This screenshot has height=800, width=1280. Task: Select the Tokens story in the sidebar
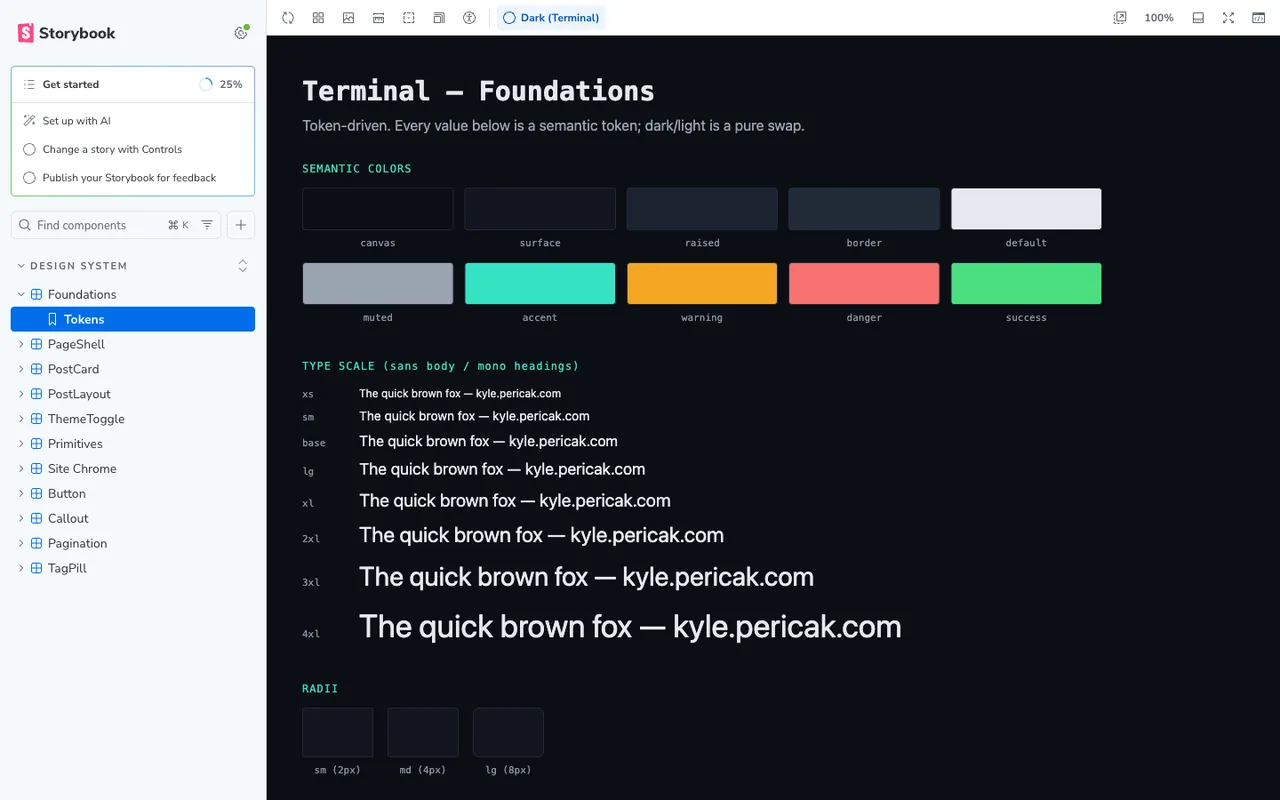tap(133, 319)
